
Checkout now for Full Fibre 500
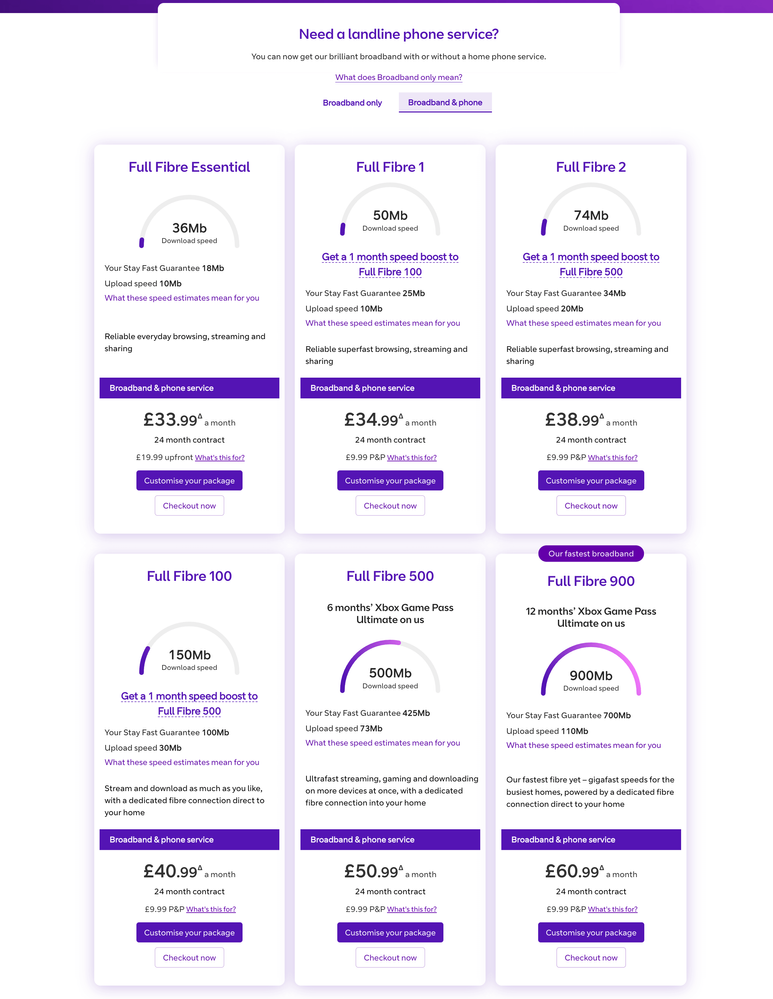(x=390, y=958)
